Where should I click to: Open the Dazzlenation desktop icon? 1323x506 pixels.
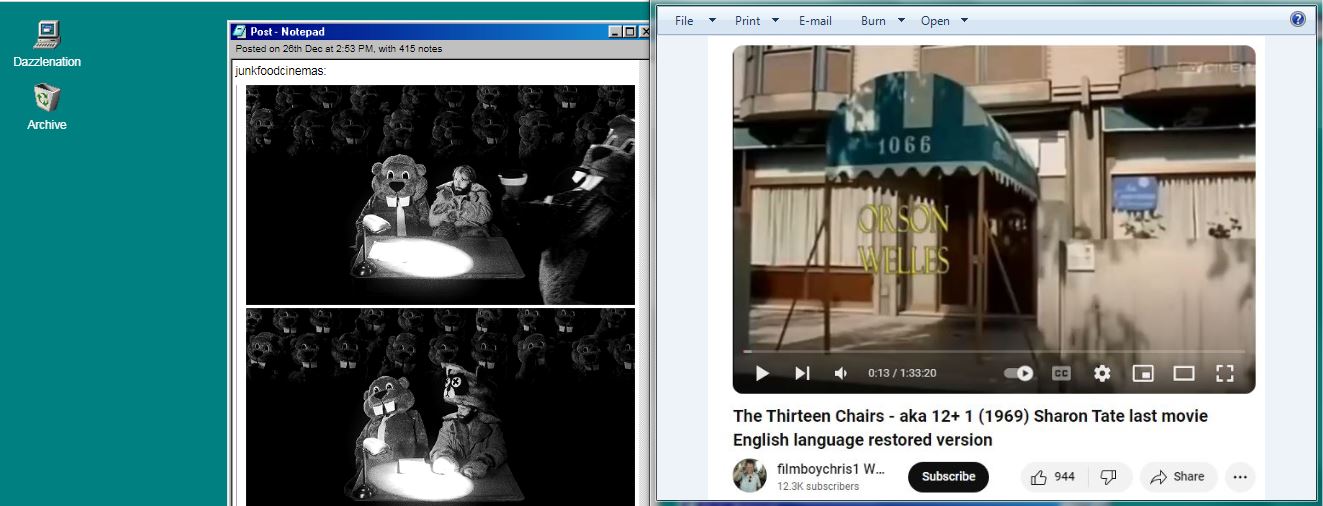(x=47, y=45)
